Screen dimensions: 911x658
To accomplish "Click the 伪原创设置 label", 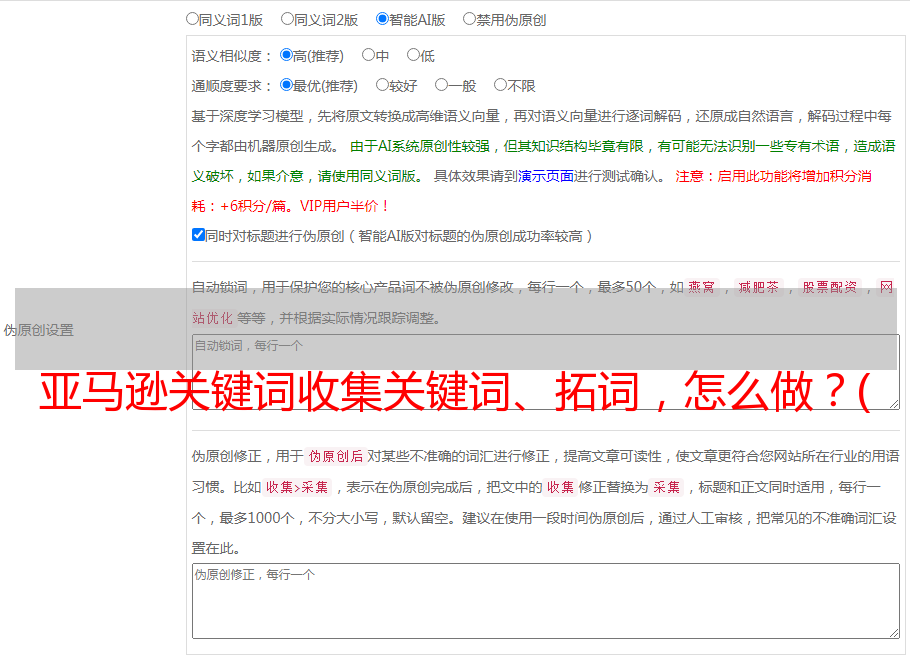I will coord(38,330).
